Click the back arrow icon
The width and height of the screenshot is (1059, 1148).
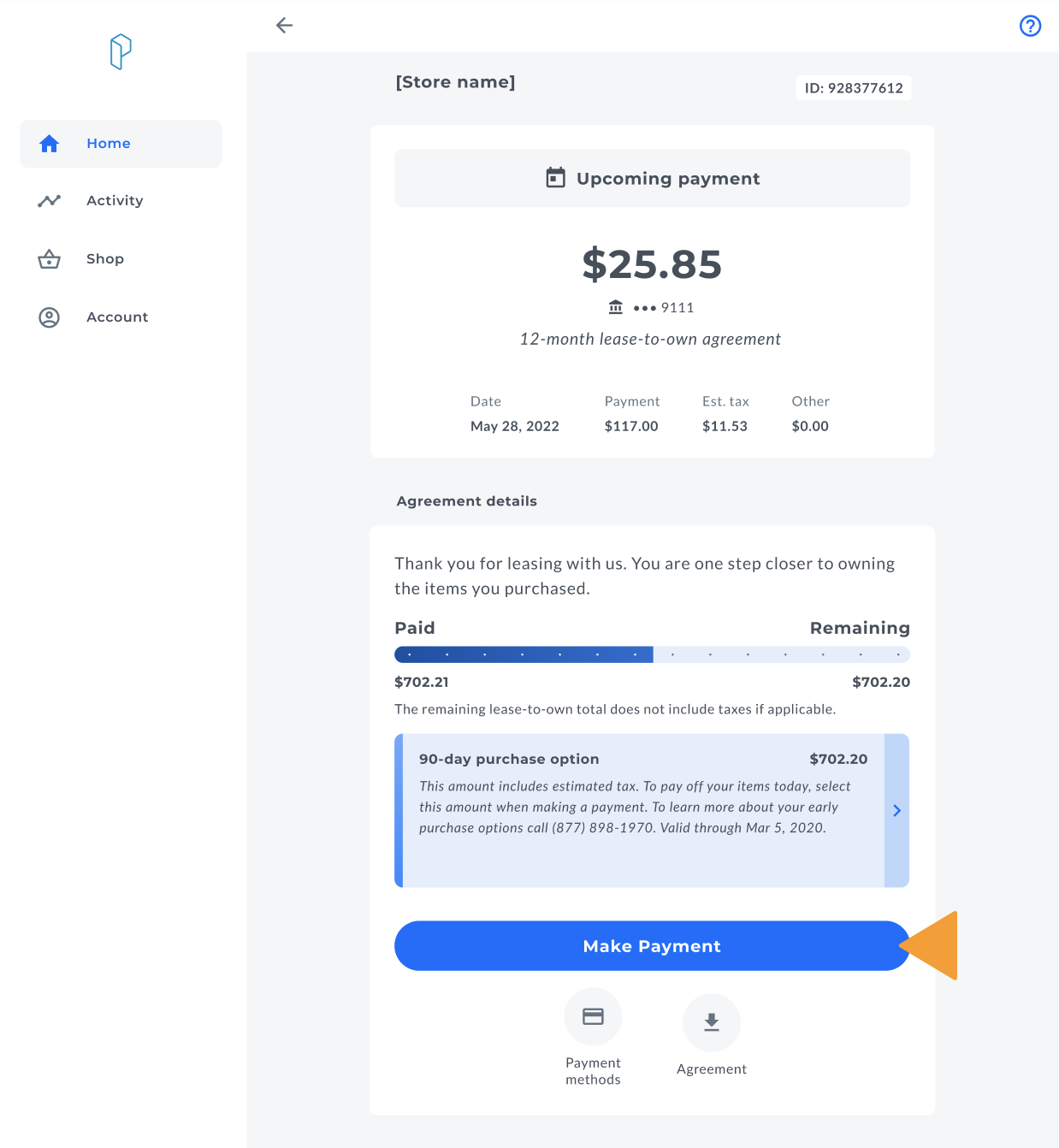pyautogui.click(x=285, y=26)
